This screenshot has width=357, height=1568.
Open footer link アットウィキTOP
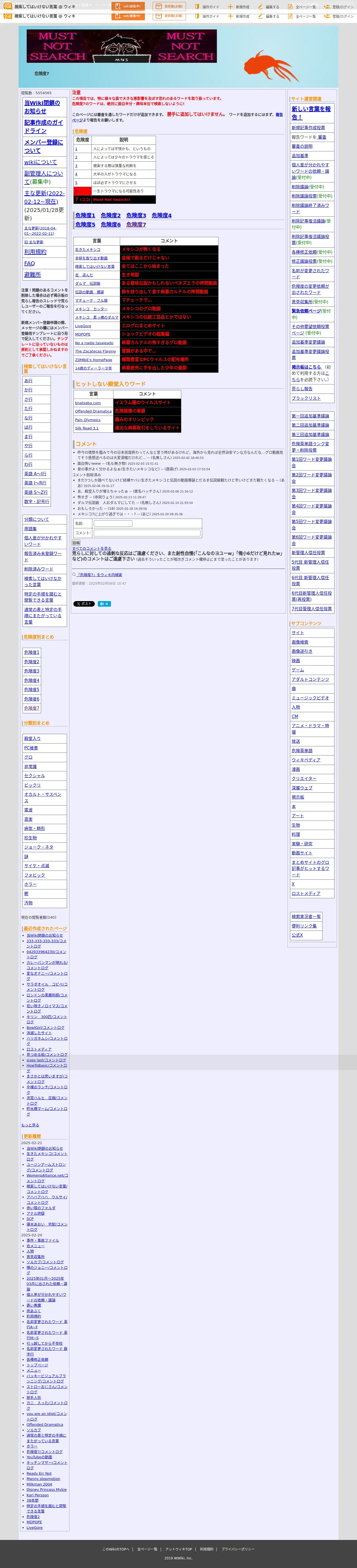coord(178,1549)
